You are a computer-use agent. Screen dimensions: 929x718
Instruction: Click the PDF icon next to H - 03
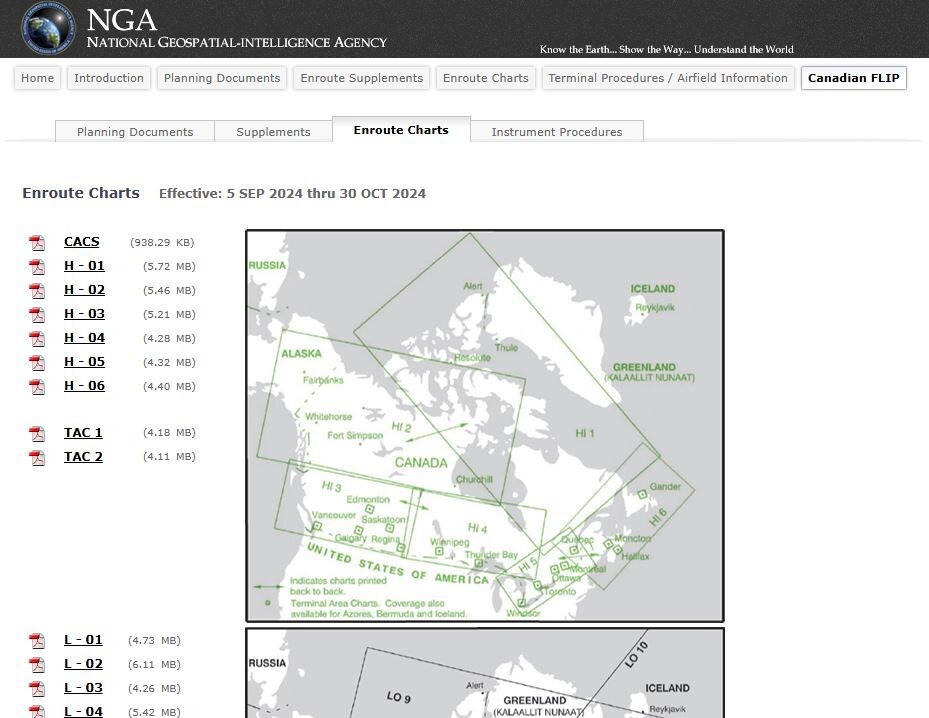tap(37, 315)
